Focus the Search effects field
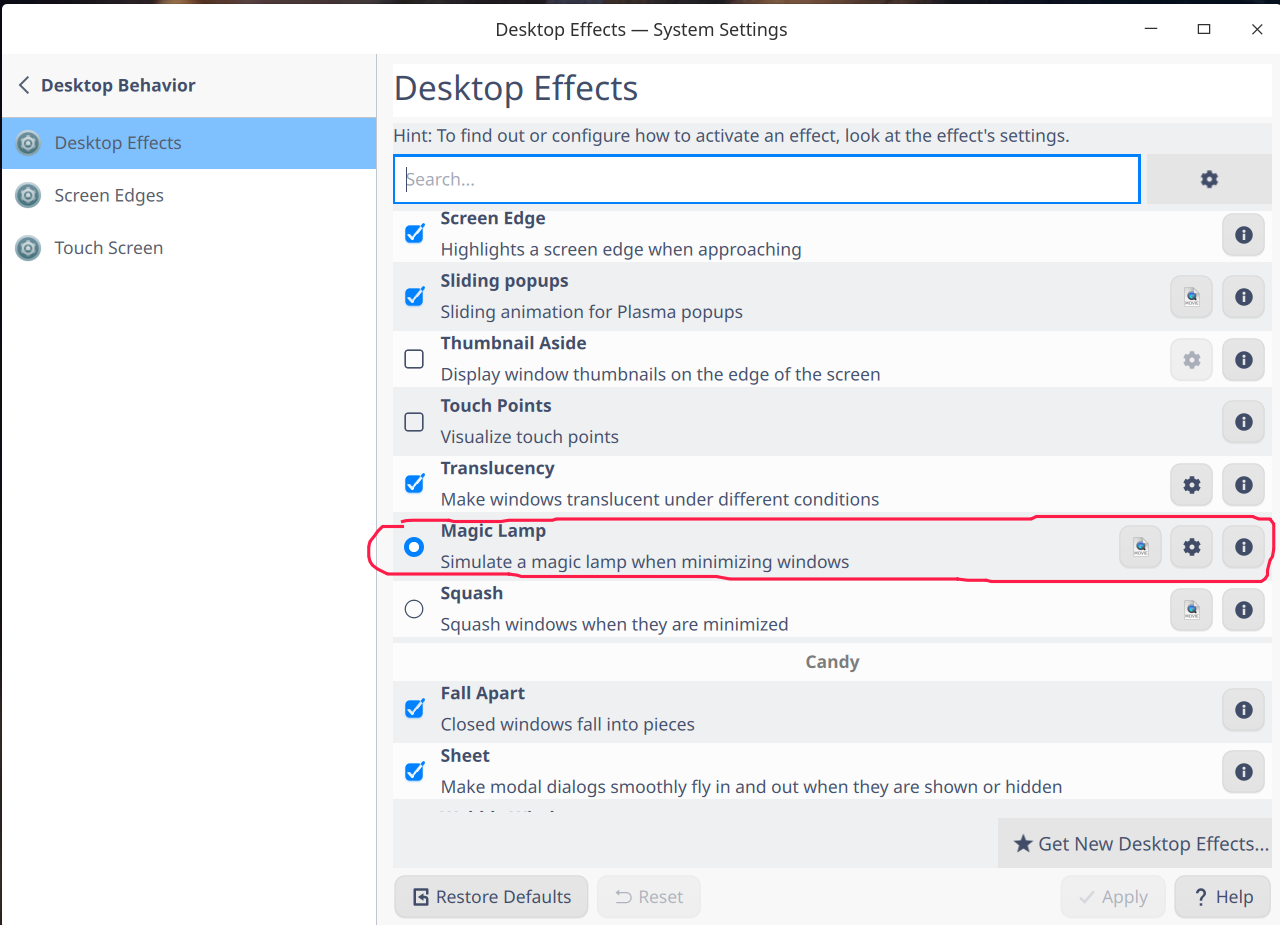This screenshot has height=925, width=1280. 766,179
